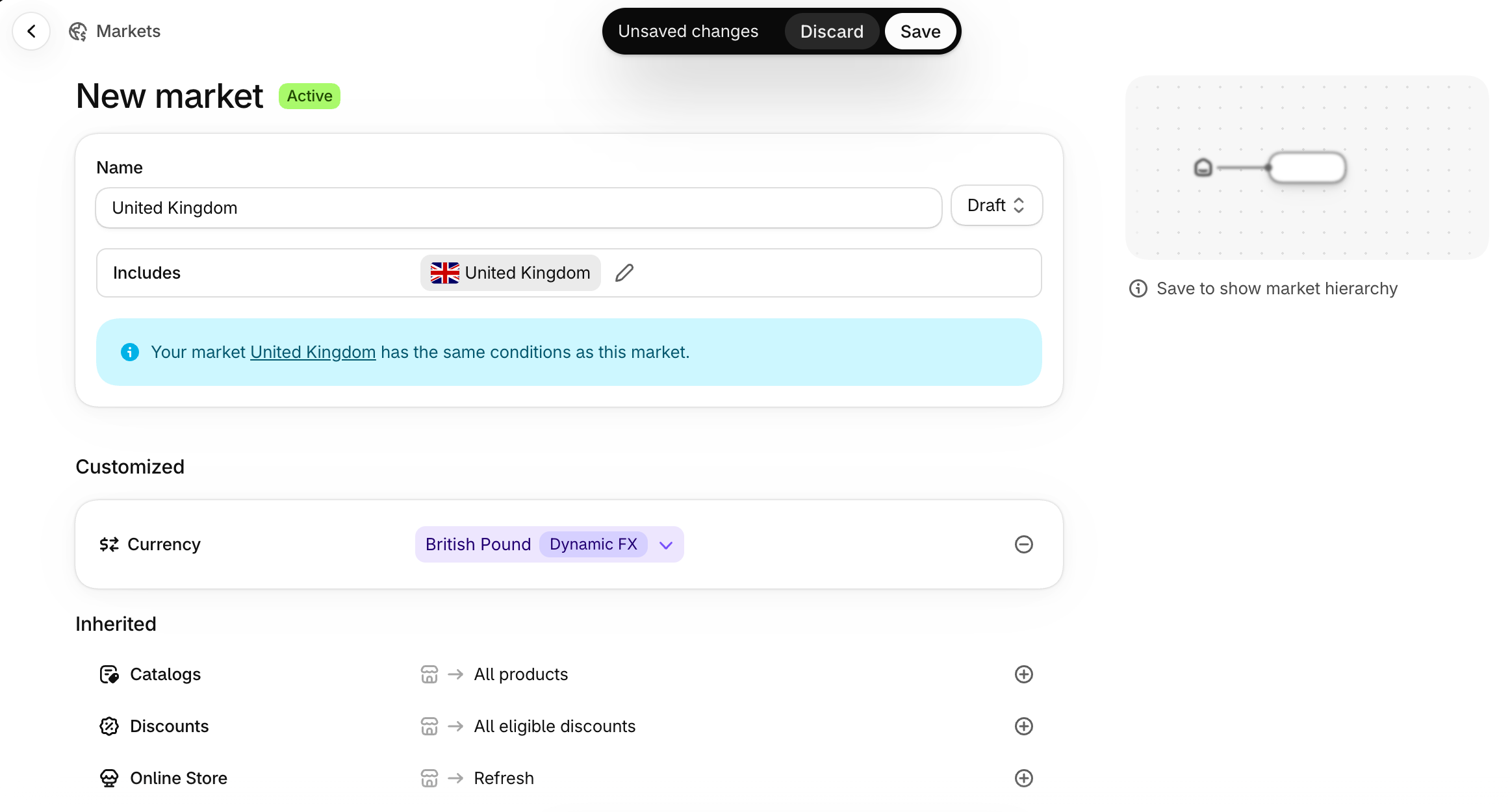Save the unsaved changes
Image resolution: width=1510 pixels, height=812 pixels.
920,31
